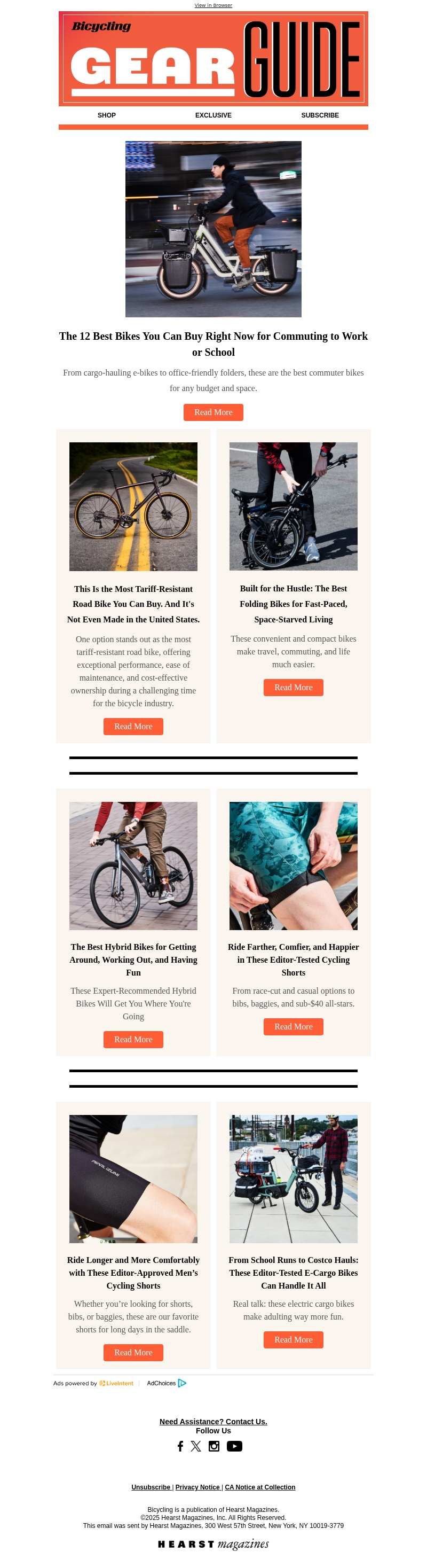Open the EXCLUSIVE navigation item

pos(213,115)
